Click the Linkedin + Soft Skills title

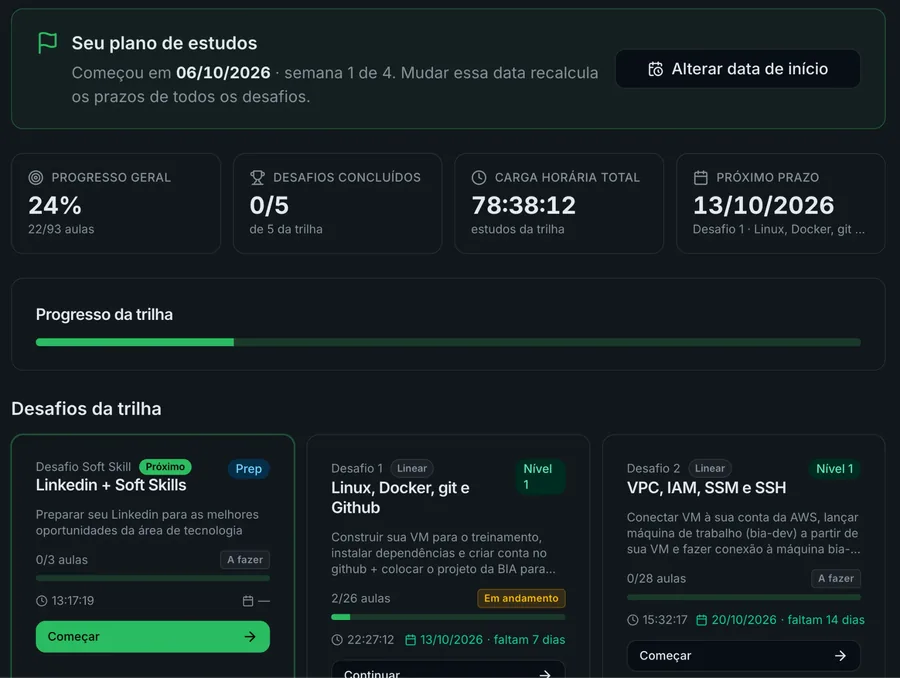[111, 485]
